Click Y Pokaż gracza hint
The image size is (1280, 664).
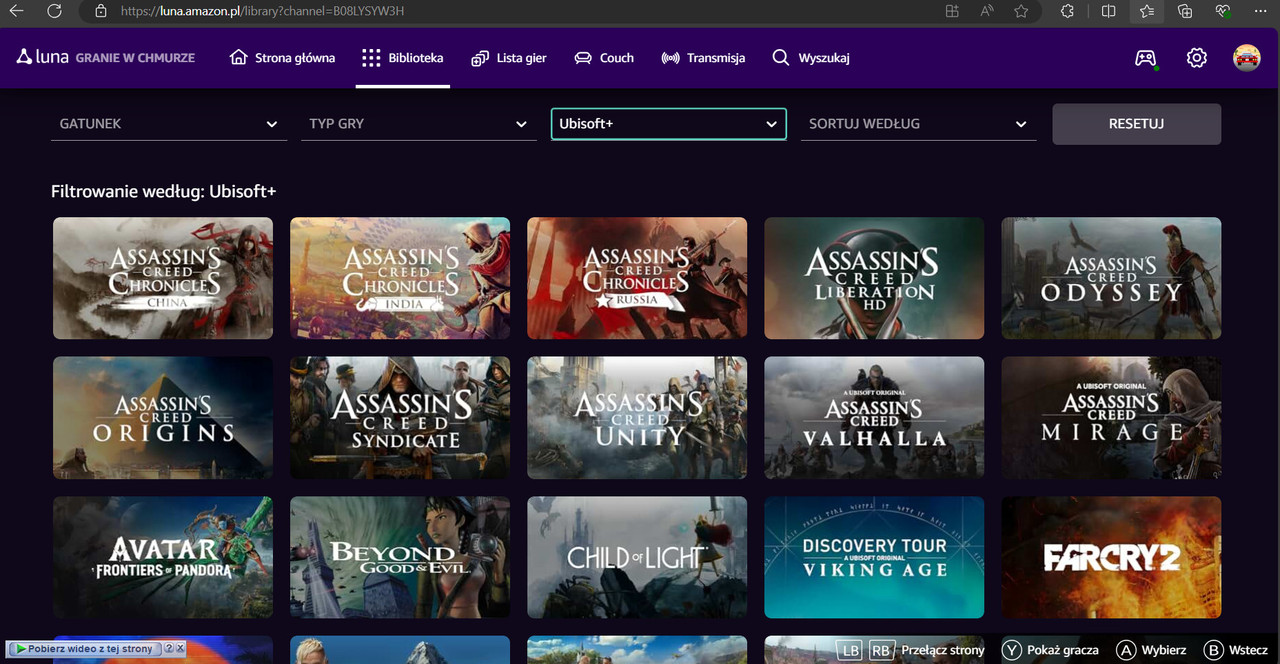point(1049,650)
